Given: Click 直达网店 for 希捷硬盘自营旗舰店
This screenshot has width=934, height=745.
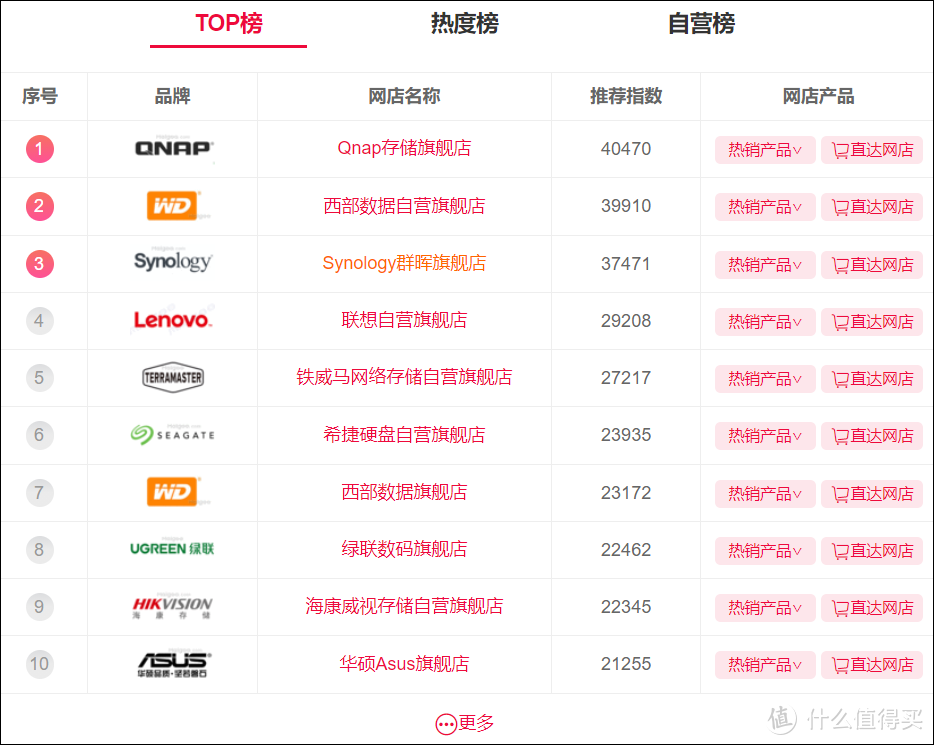Looking at the screenshot, I should 872,436.
